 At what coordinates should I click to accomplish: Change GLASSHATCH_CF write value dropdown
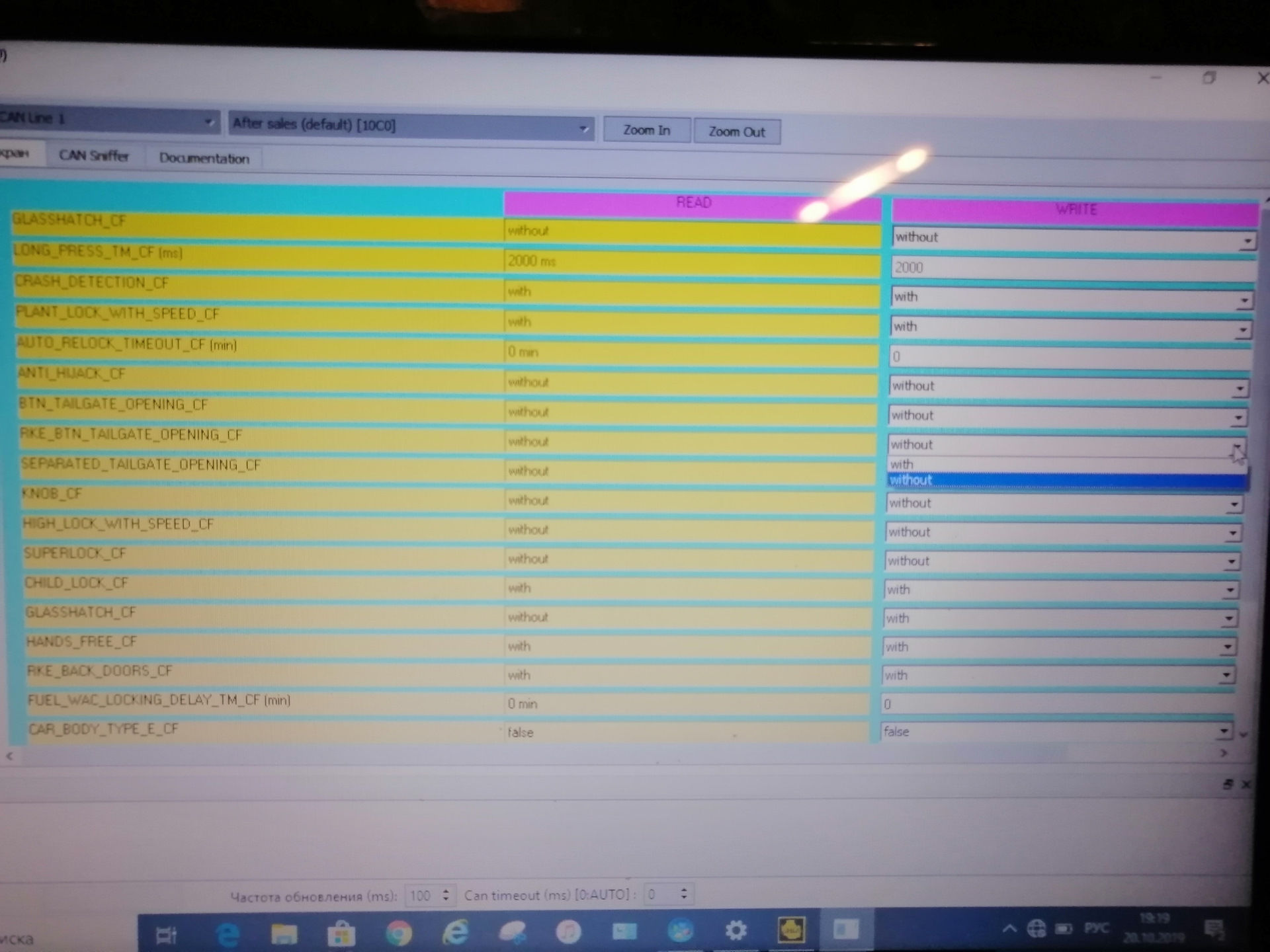point(1246,237)
